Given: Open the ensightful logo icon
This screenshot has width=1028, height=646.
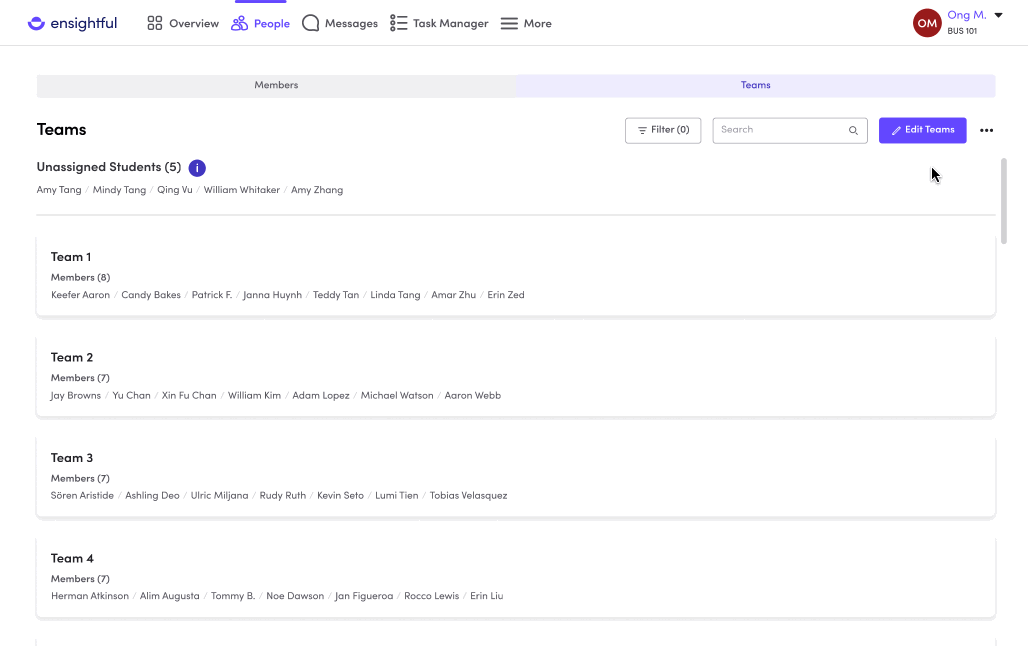Looking at the screenshot, I should click(35, 23).
